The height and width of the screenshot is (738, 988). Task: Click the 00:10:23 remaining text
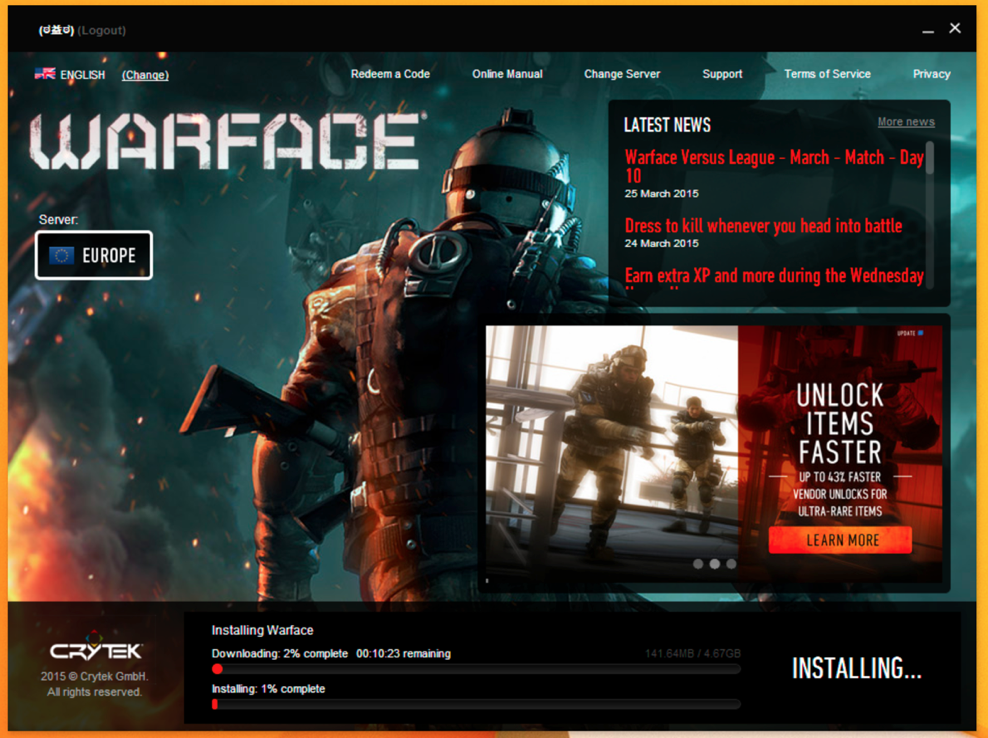pyautogui.click(x=403, y=654)
